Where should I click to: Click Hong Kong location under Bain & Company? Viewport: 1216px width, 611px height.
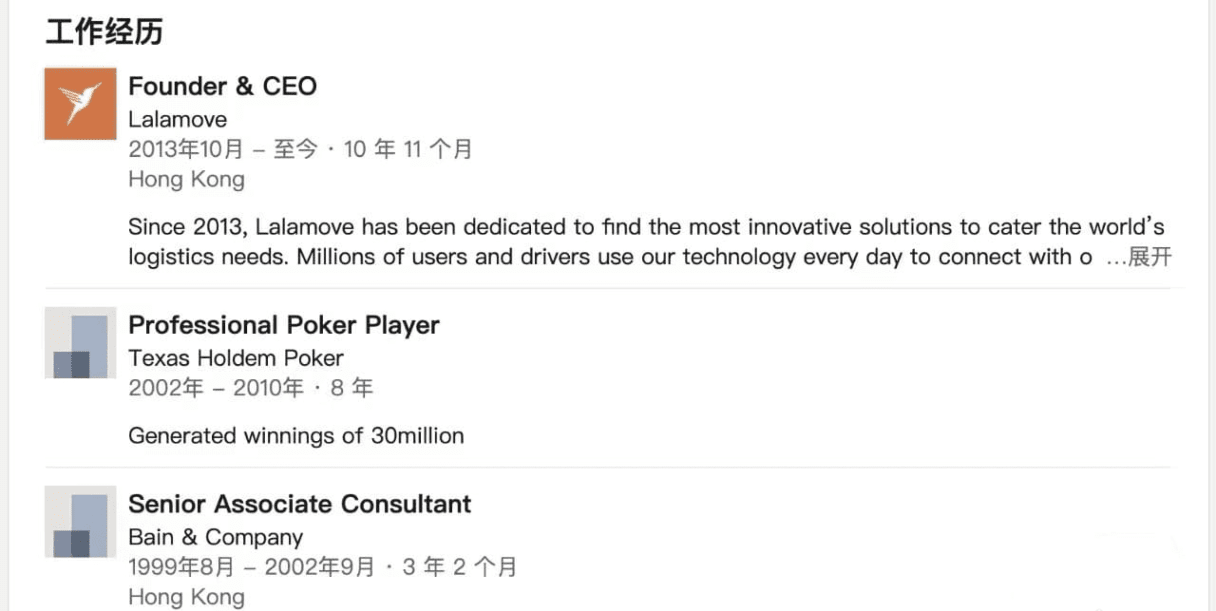pos(187,597)
